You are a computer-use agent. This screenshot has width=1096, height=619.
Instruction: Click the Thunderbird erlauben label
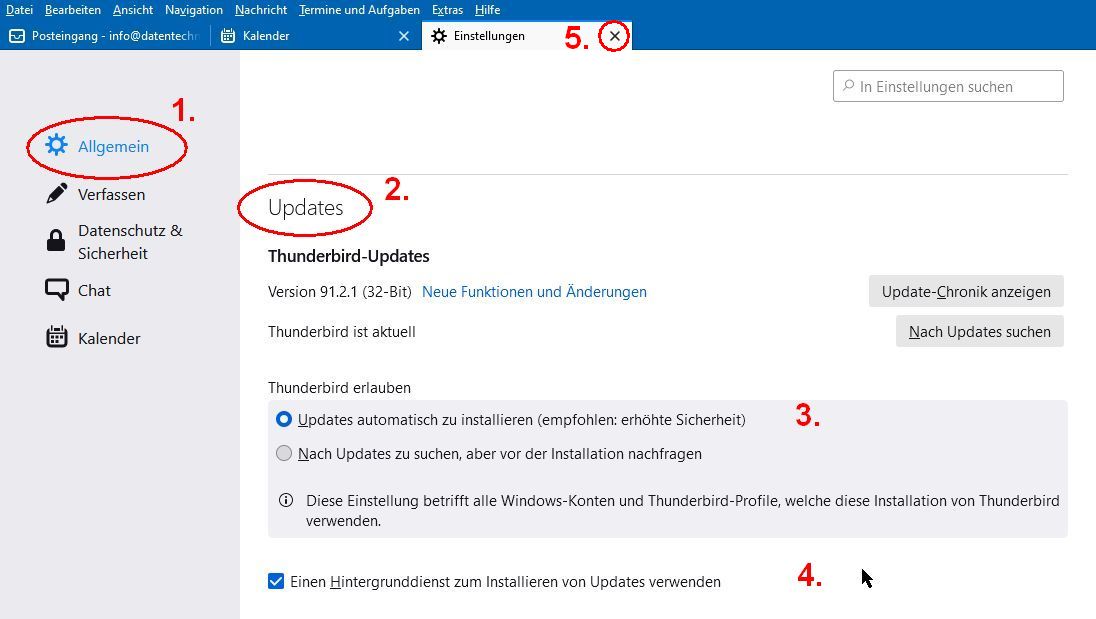[x=339, y=387]
